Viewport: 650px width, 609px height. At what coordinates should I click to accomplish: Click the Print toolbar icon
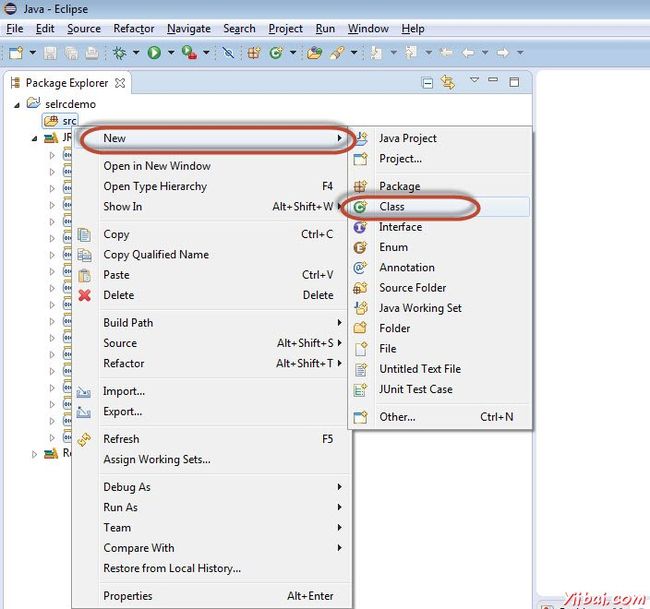click(92, 53)
